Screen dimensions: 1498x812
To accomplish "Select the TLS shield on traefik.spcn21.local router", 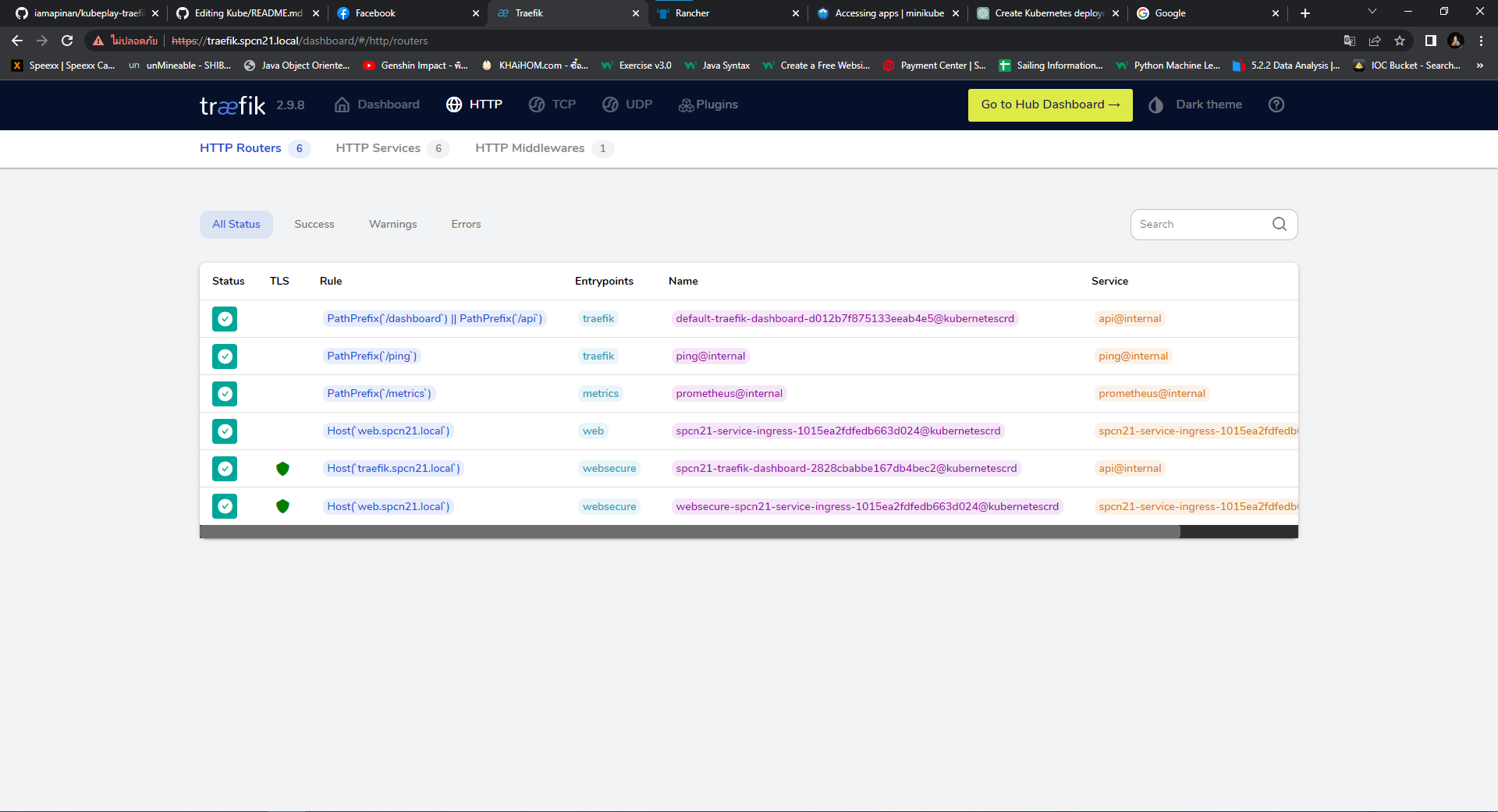I will click(282, 469).
